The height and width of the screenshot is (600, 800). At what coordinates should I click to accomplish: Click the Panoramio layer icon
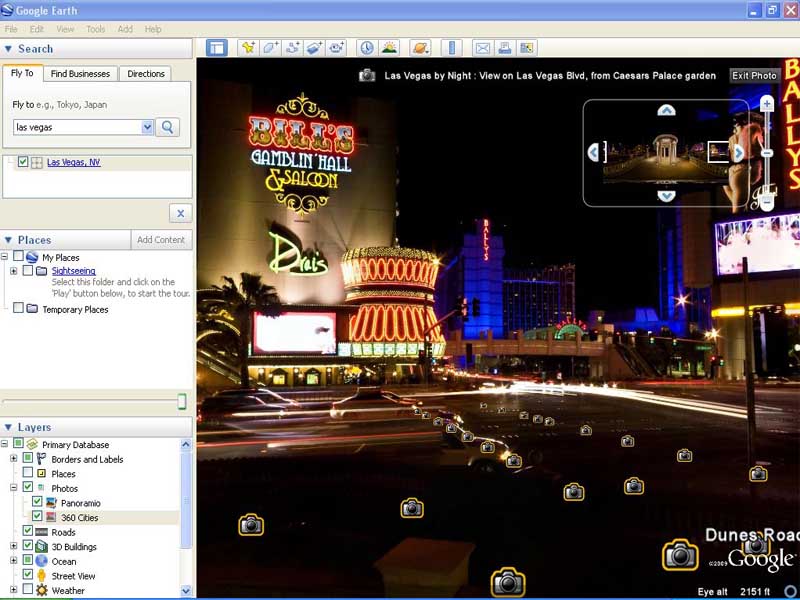[x=51, y=503]
